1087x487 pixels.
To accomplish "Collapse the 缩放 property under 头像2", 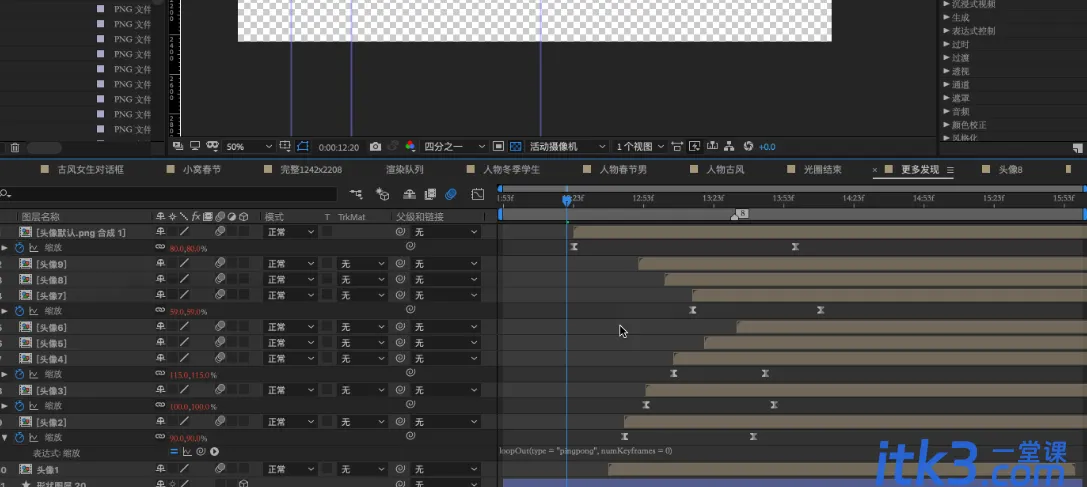I will (5, 438).
